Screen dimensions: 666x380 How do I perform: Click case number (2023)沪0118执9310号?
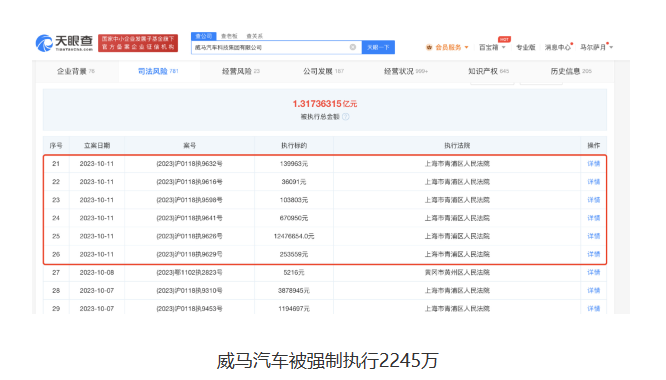tap(189, 290)
